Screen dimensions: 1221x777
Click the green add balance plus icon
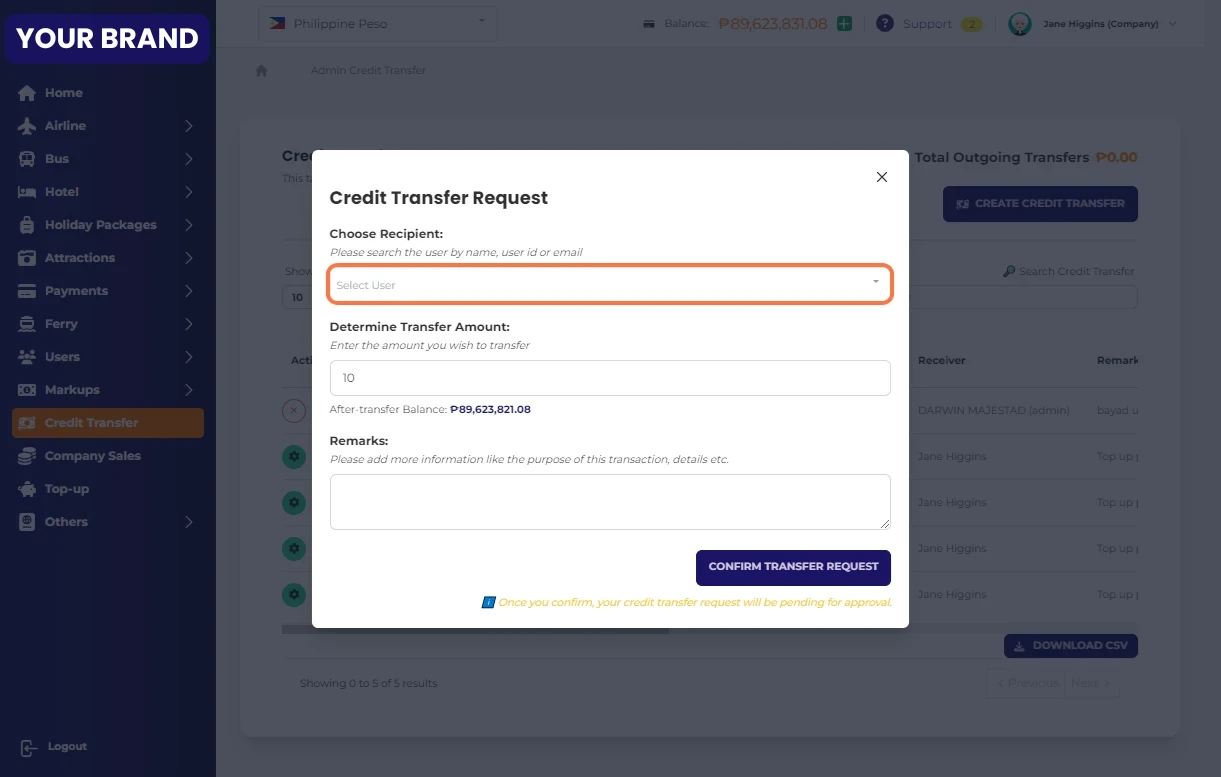pos(844,23)
